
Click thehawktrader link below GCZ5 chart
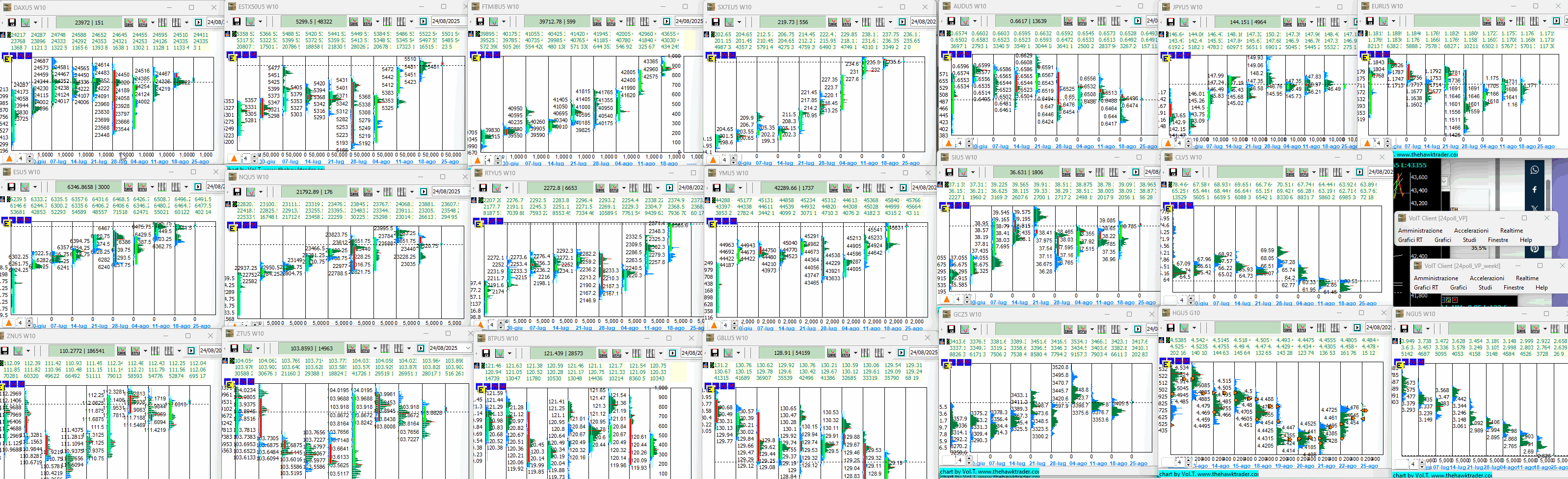coord(989,472)
